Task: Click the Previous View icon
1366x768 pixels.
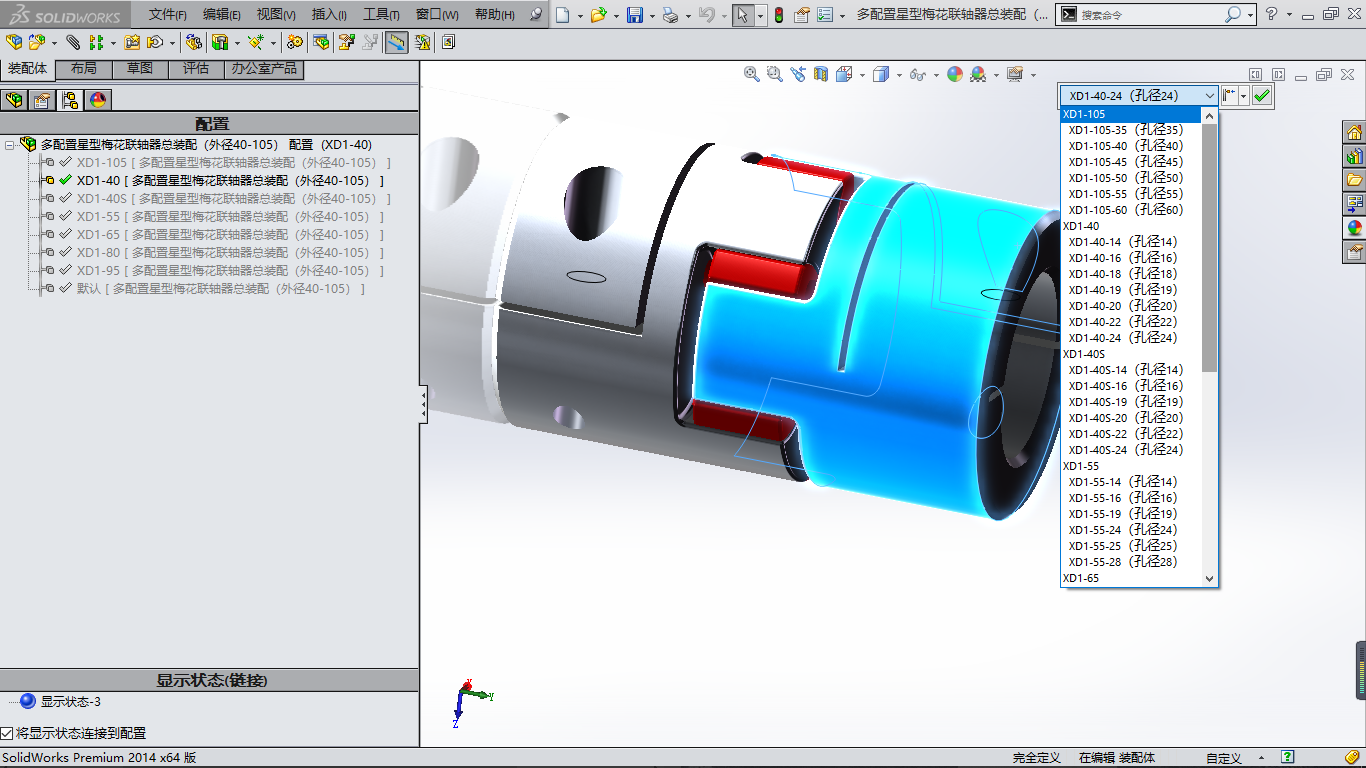Action: coord(798,74)
